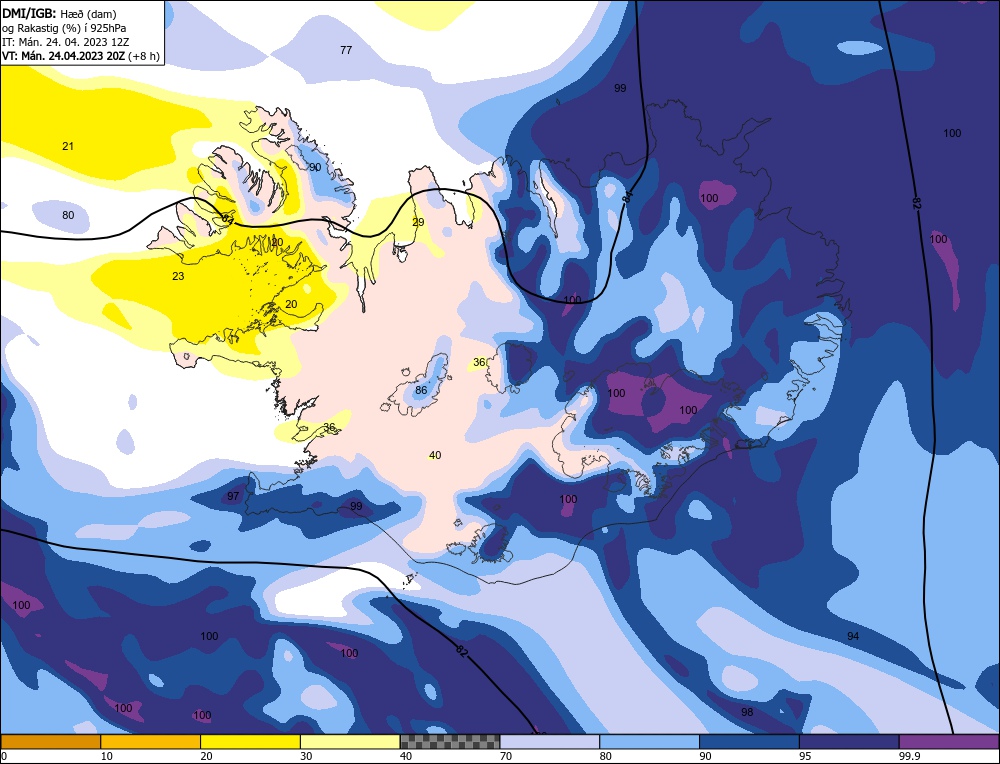Select the '21' humidity value in yellow area
This screenshot has height=764, width=1000.
(68, 146)
